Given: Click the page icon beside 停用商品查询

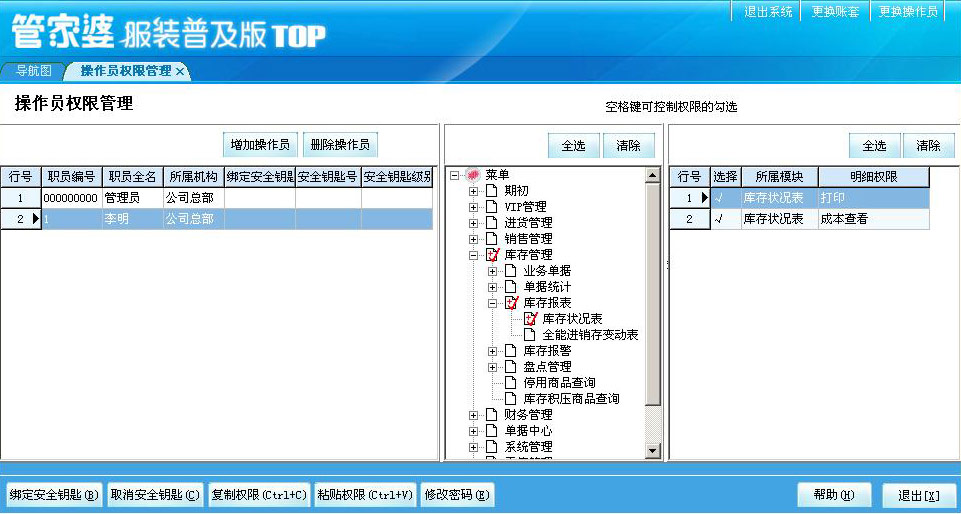Looking at the screenshot, I should tap(511, 383).
